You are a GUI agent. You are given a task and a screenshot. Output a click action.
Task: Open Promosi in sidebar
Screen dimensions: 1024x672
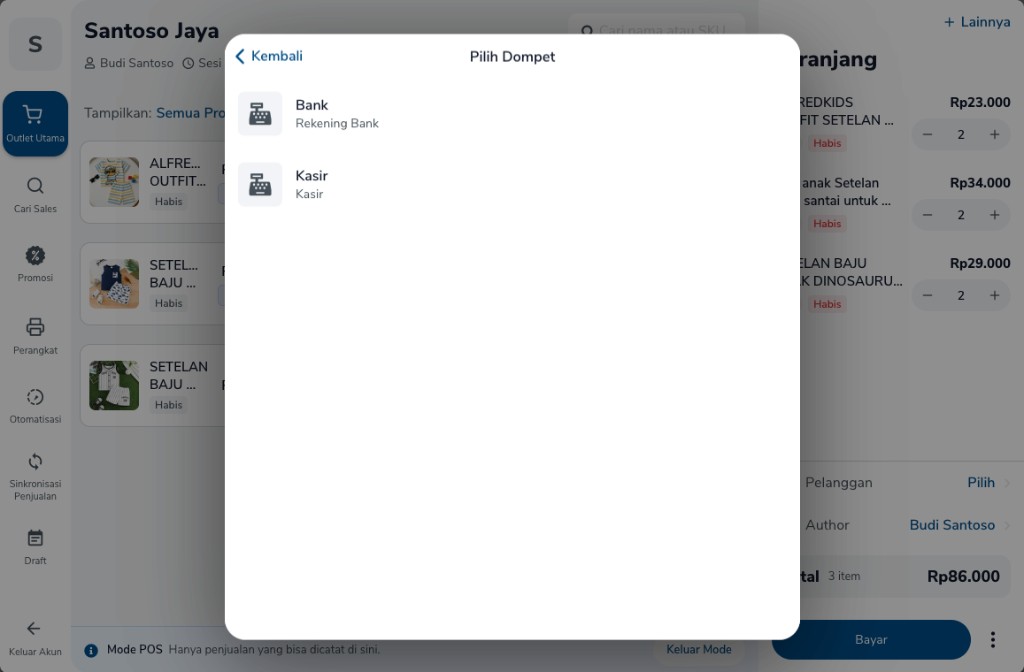[x=35, y=264]
